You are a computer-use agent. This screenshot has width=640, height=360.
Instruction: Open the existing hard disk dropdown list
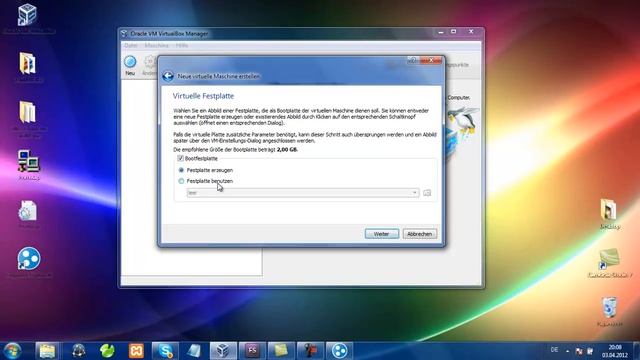(x=303, y=193)
